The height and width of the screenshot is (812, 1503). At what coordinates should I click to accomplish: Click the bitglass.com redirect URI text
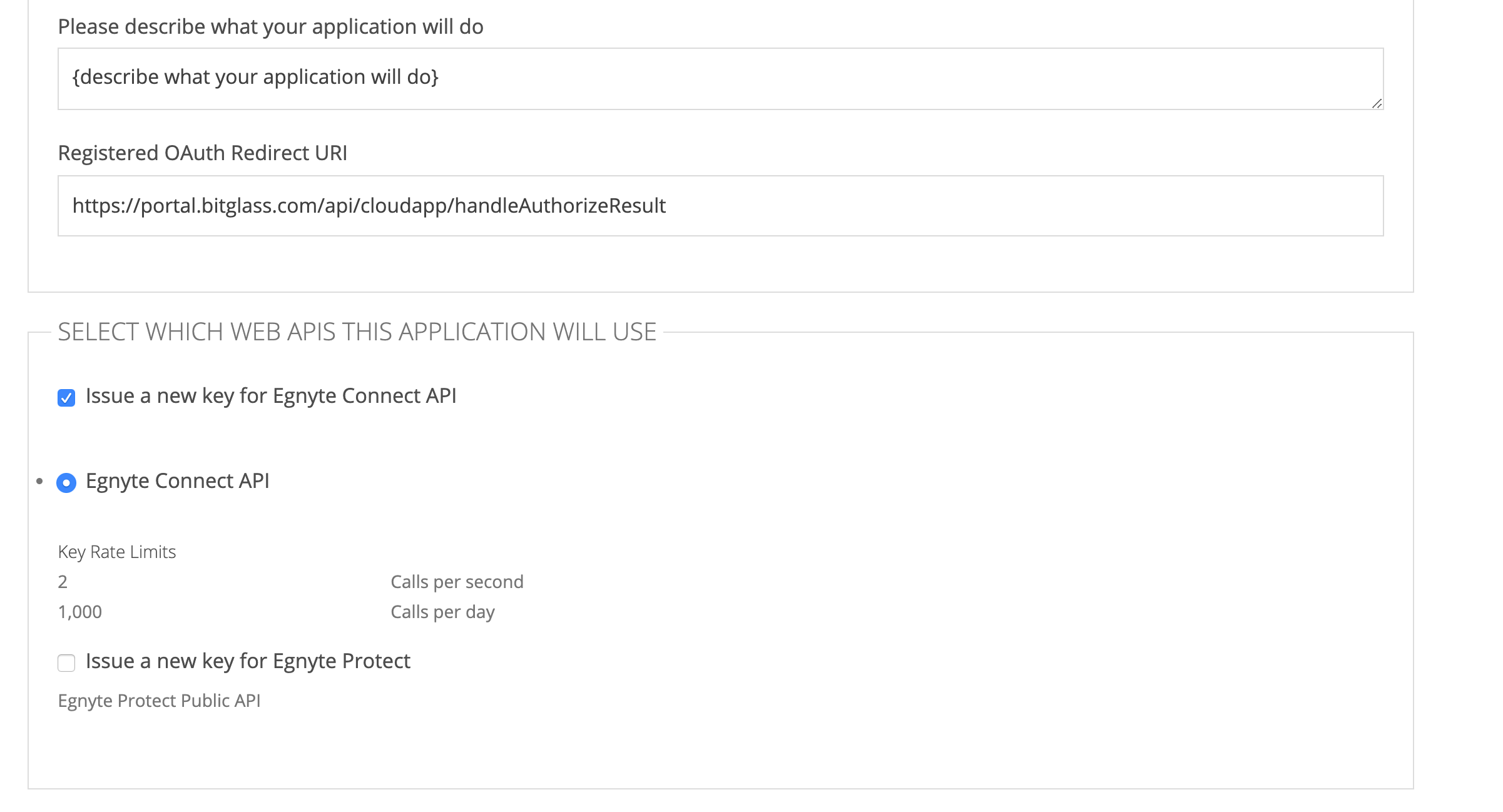point(369,205)
